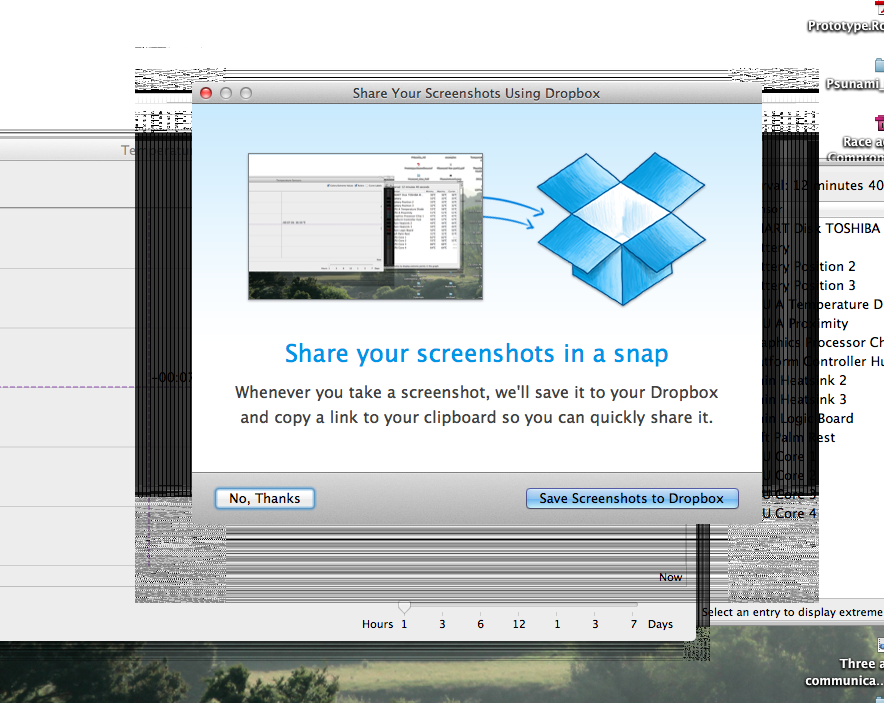Select the Main Logic Board row
The width and height of the screenshot is (884, 703).
pos(823,418)
